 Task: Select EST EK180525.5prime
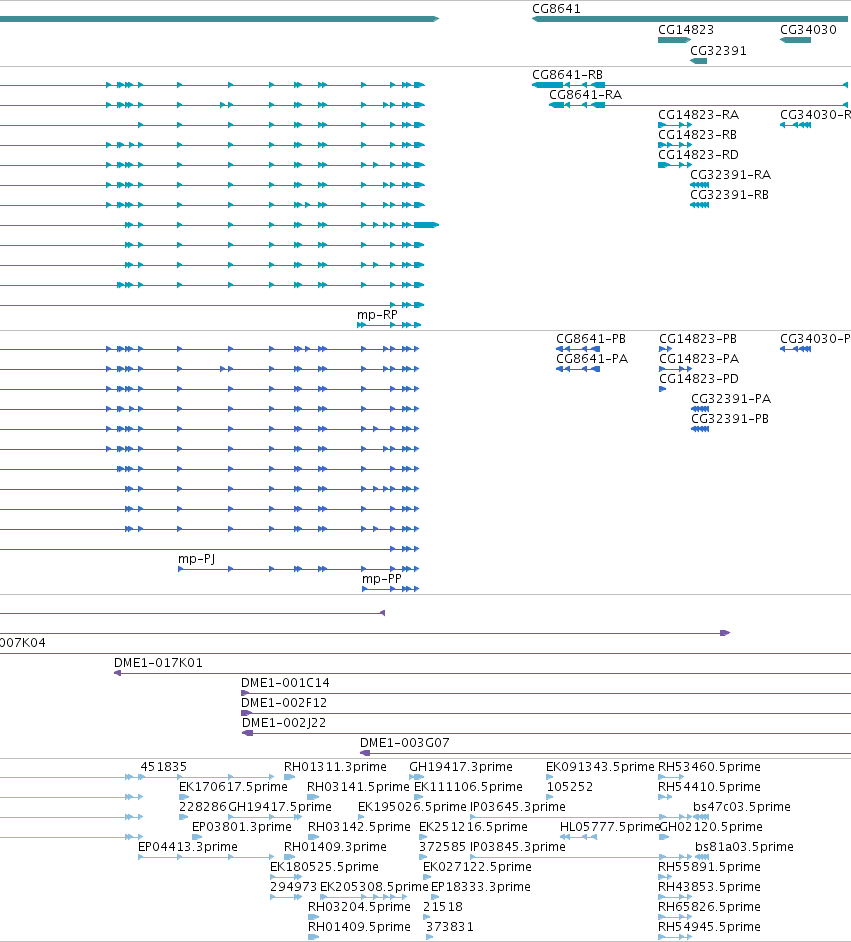(286, 877)
